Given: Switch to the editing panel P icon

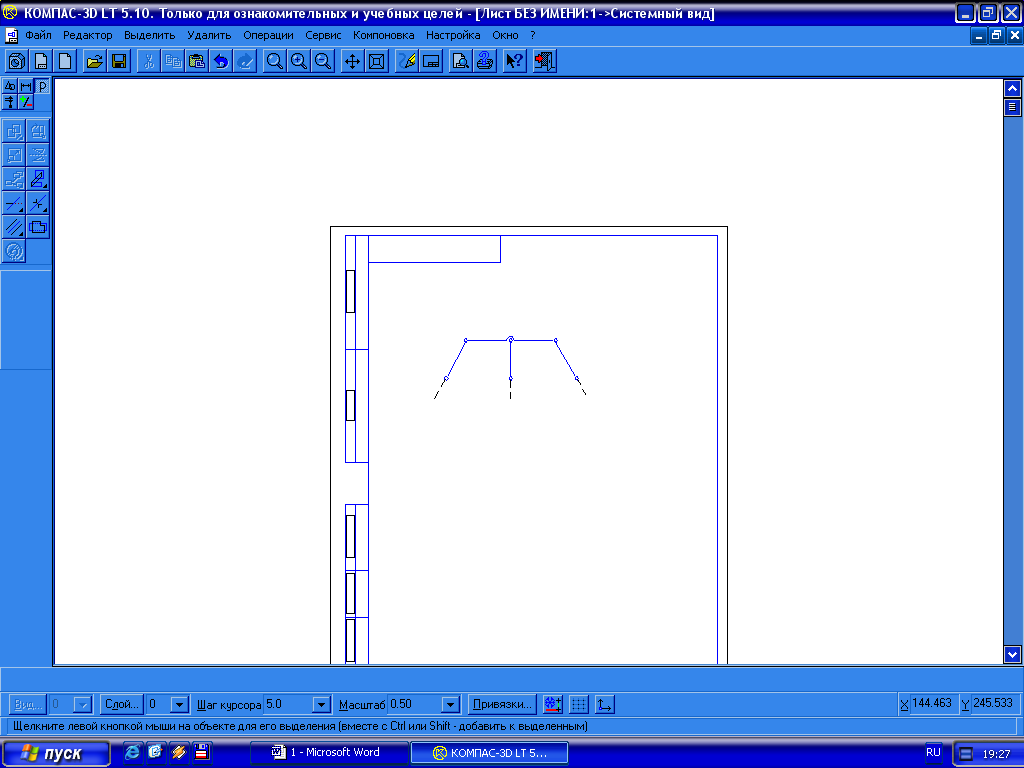Looking at the screenshot, I should coord(42,86).
